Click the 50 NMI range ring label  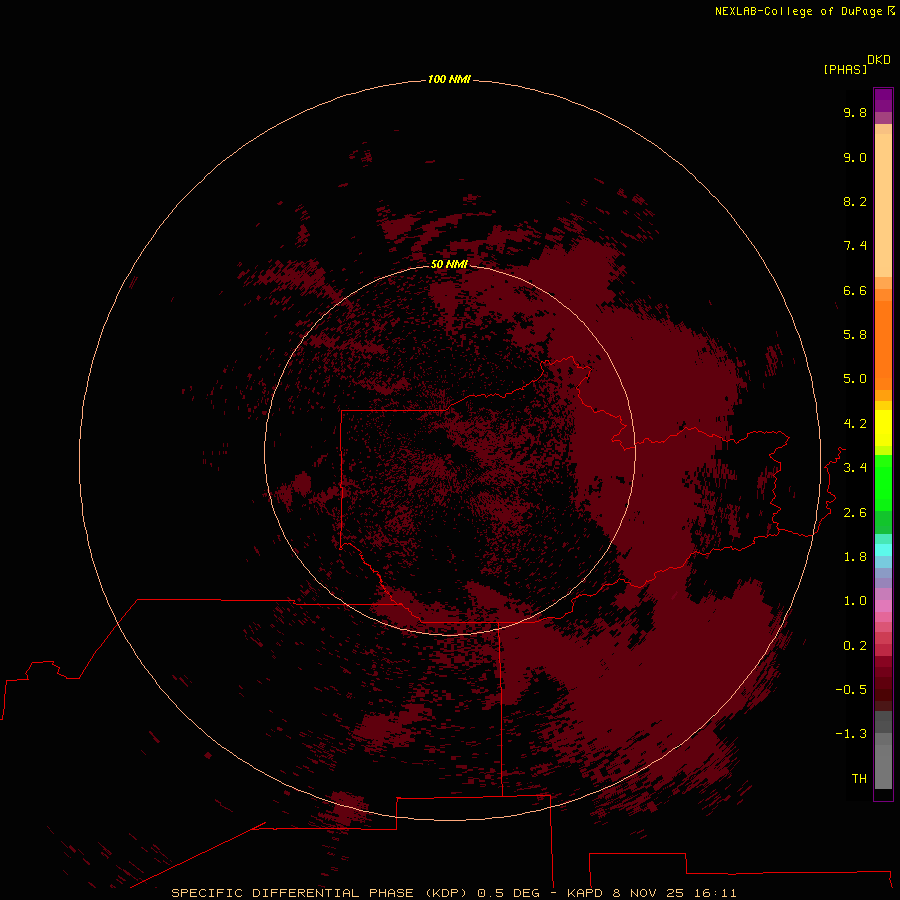(449, 264)
